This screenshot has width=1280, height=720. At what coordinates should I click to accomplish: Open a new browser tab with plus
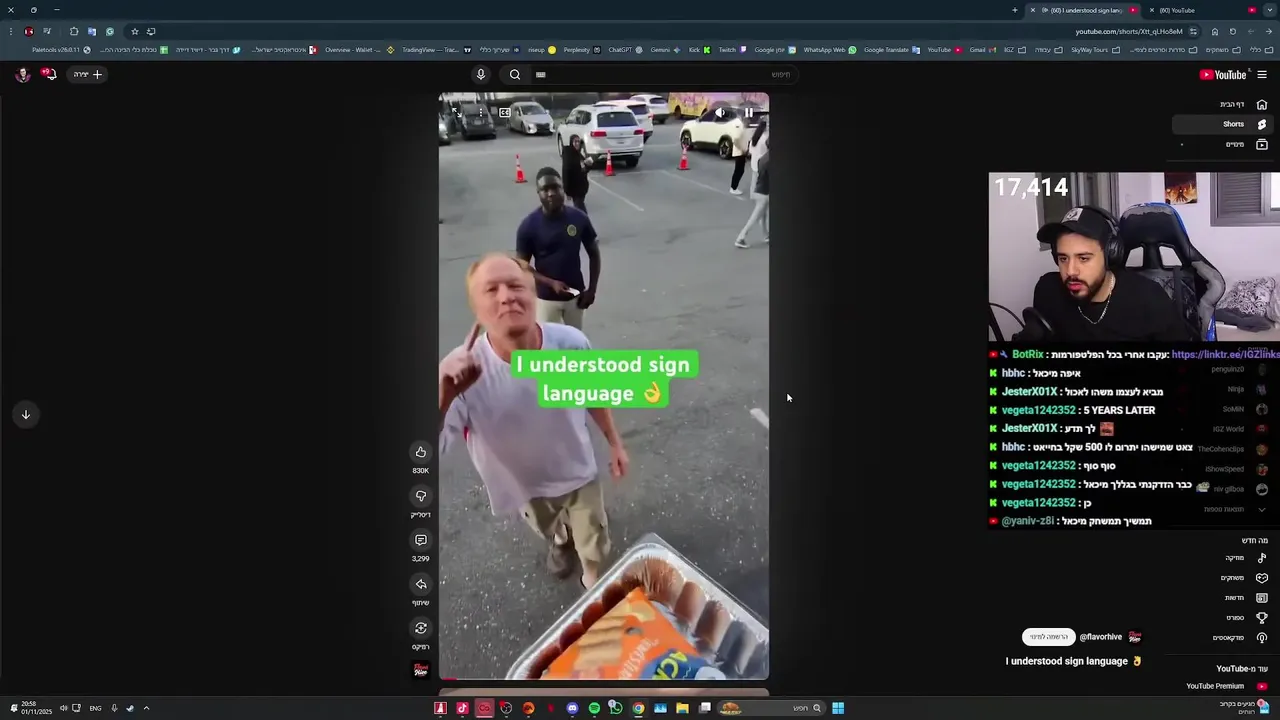1015,10
